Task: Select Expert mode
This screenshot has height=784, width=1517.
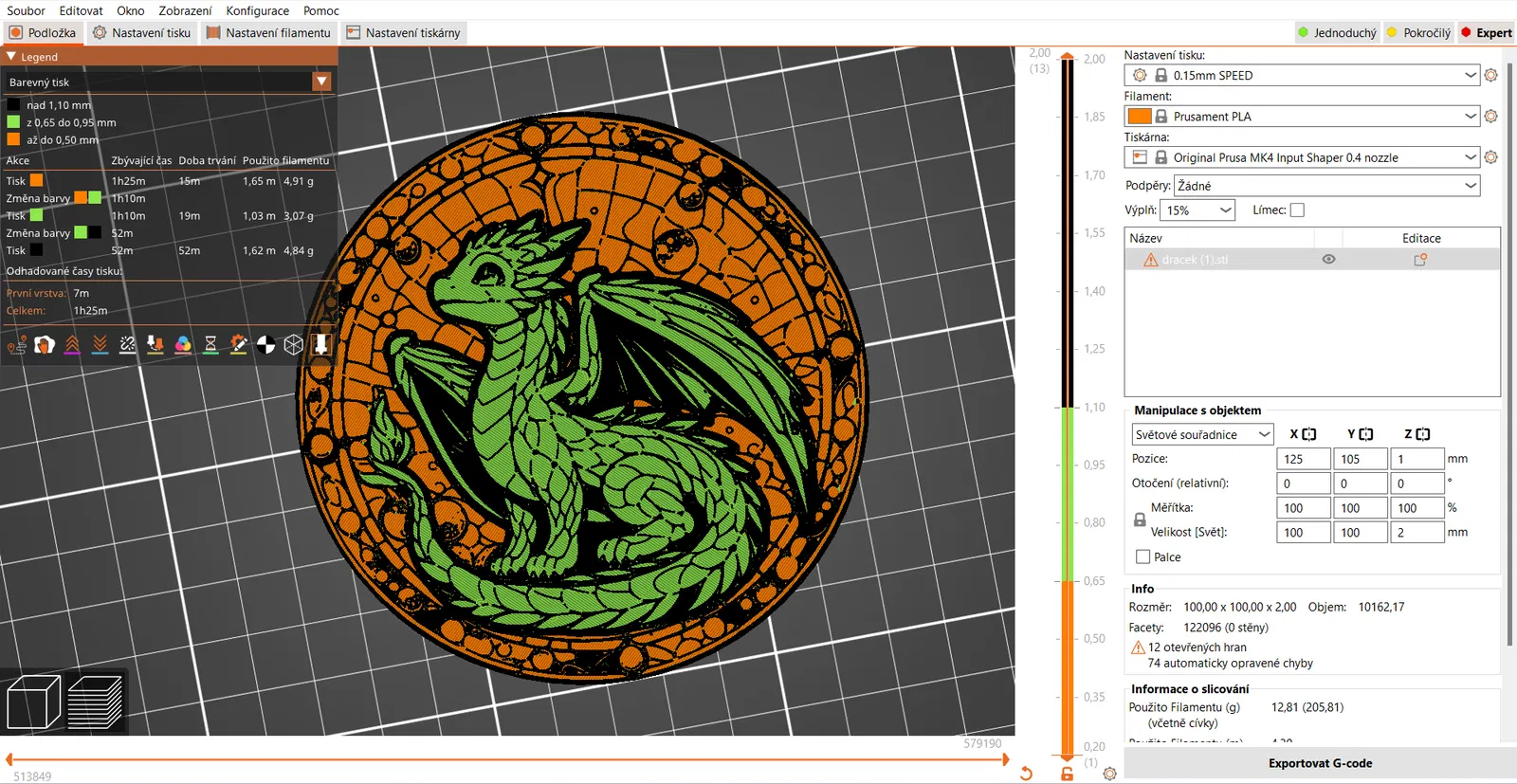Action: pyautogui.click(x=1487, y=33)
